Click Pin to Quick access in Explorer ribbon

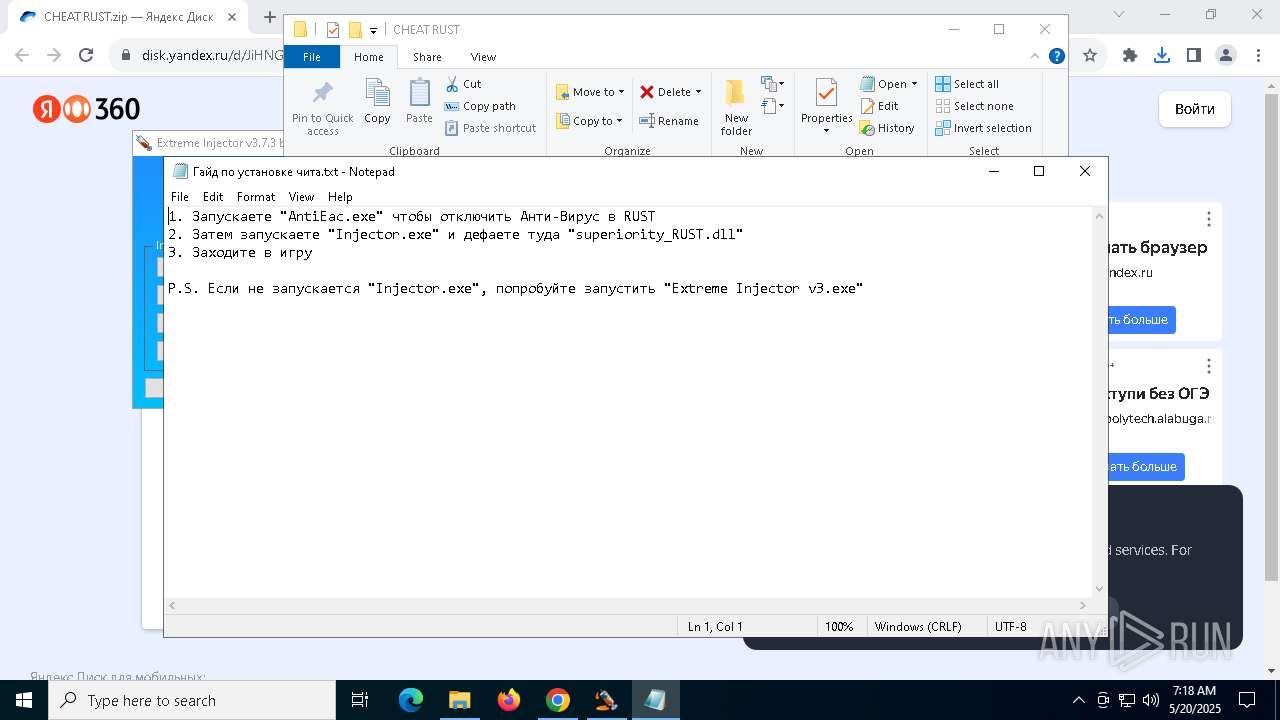pyautogui.click(x=322, y=107)
